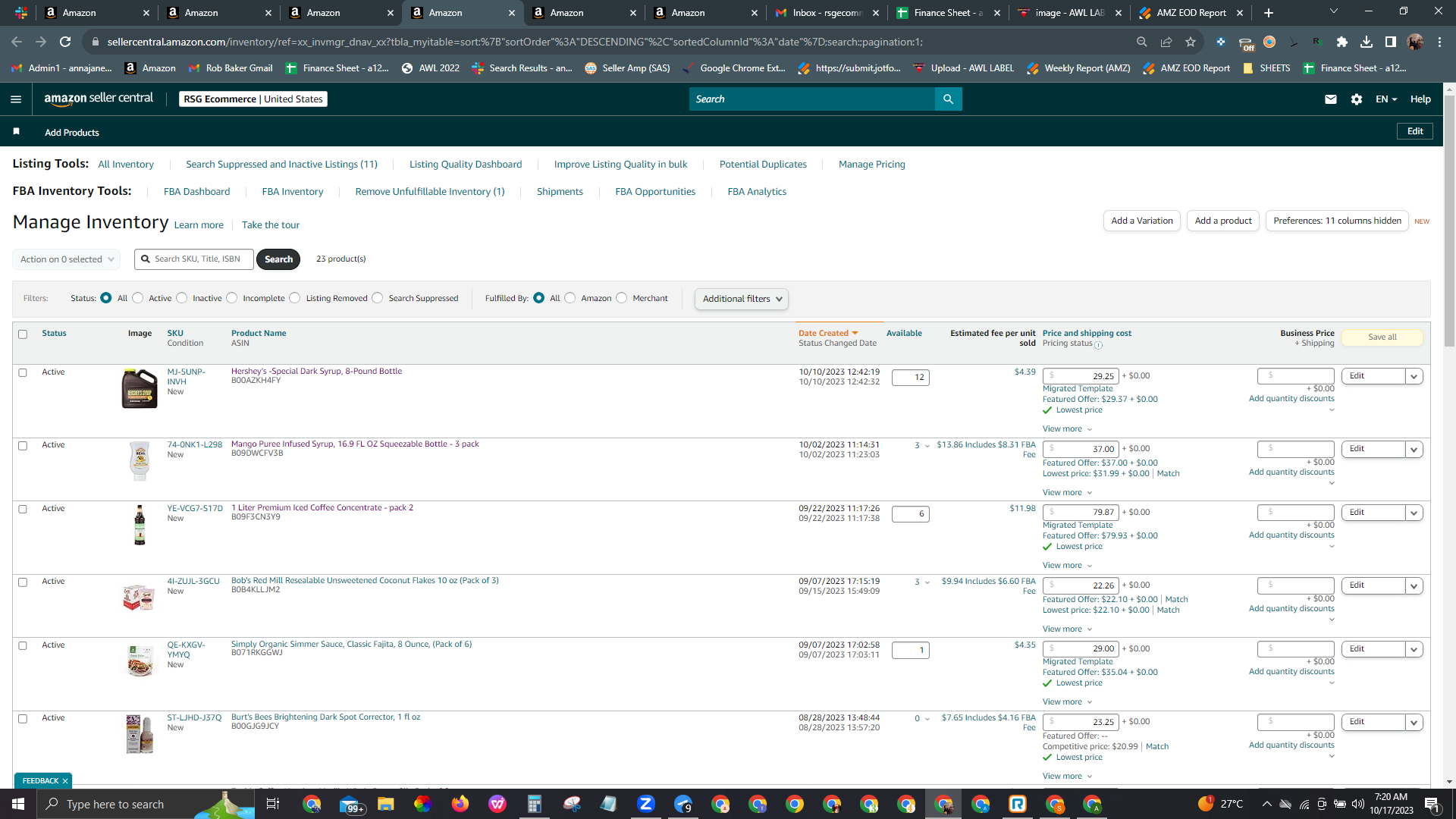Click the Add a Variation button
1456x819 pixels.
click(x=1141, y=221)
